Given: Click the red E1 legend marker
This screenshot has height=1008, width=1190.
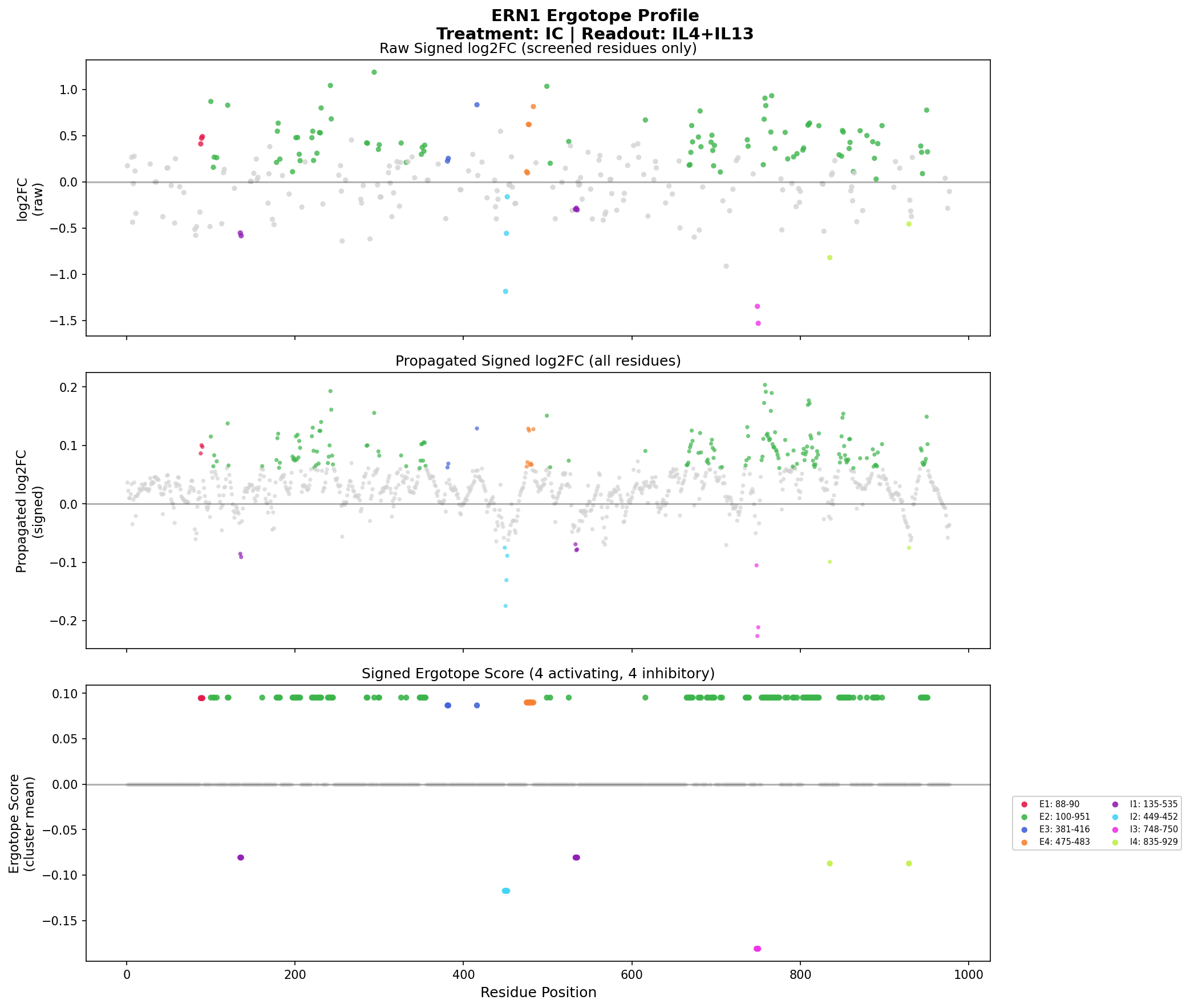Looking at the screenshot, I should point(1025,804).
